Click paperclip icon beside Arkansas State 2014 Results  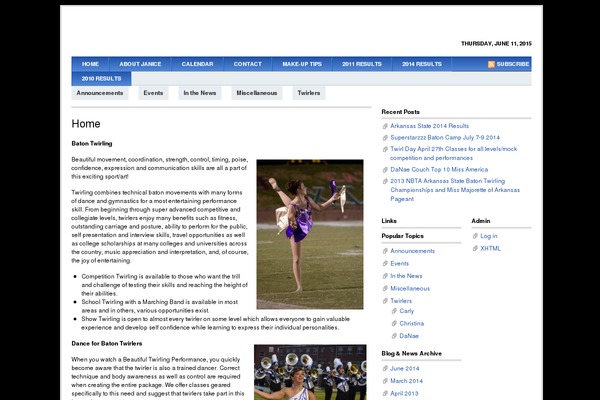[x=385, y=126]
